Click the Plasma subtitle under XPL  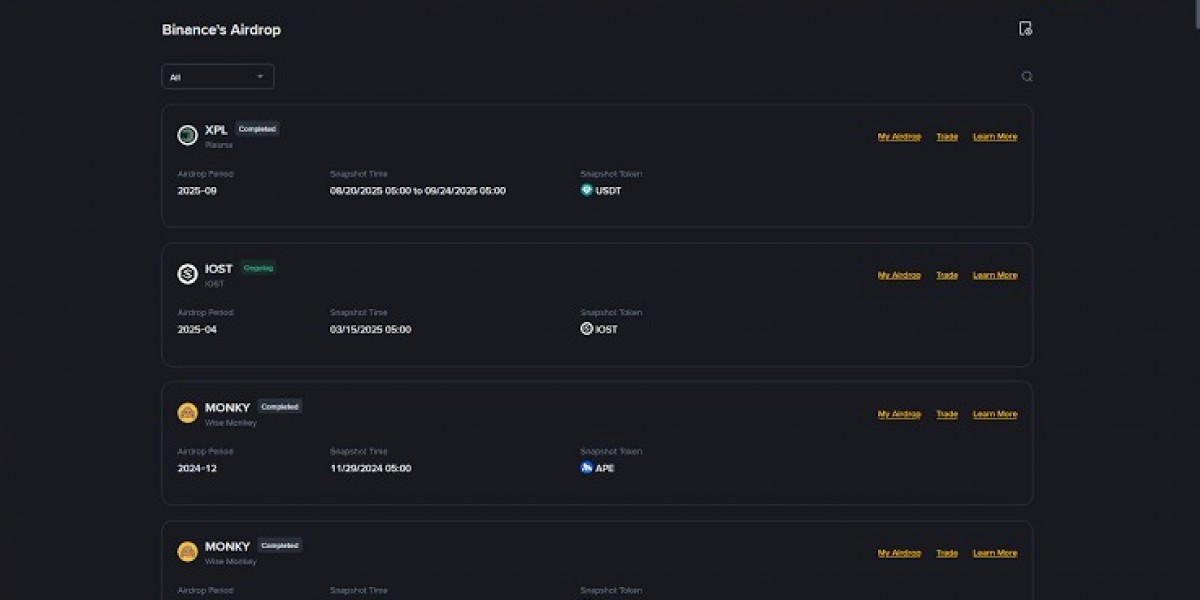coord(219,145)
